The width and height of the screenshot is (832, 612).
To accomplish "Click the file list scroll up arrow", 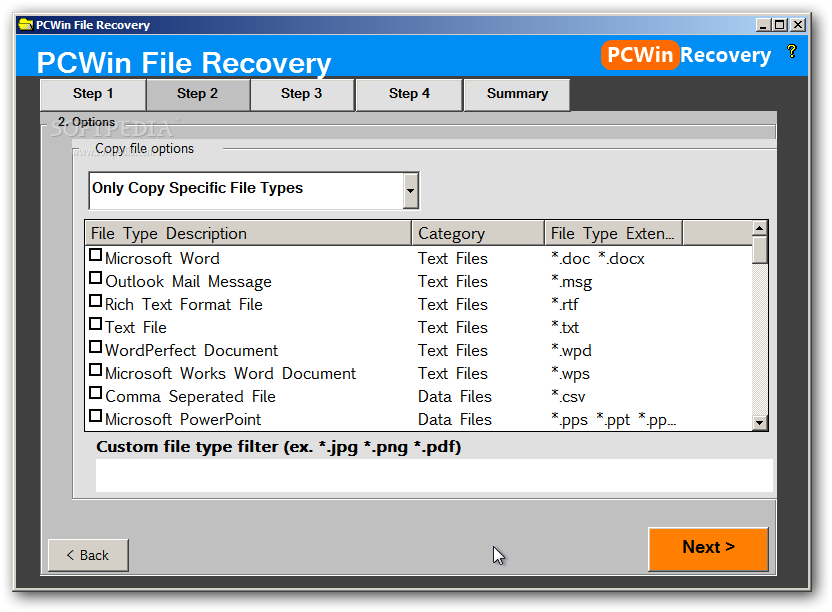I will click(x=760, y=228).
